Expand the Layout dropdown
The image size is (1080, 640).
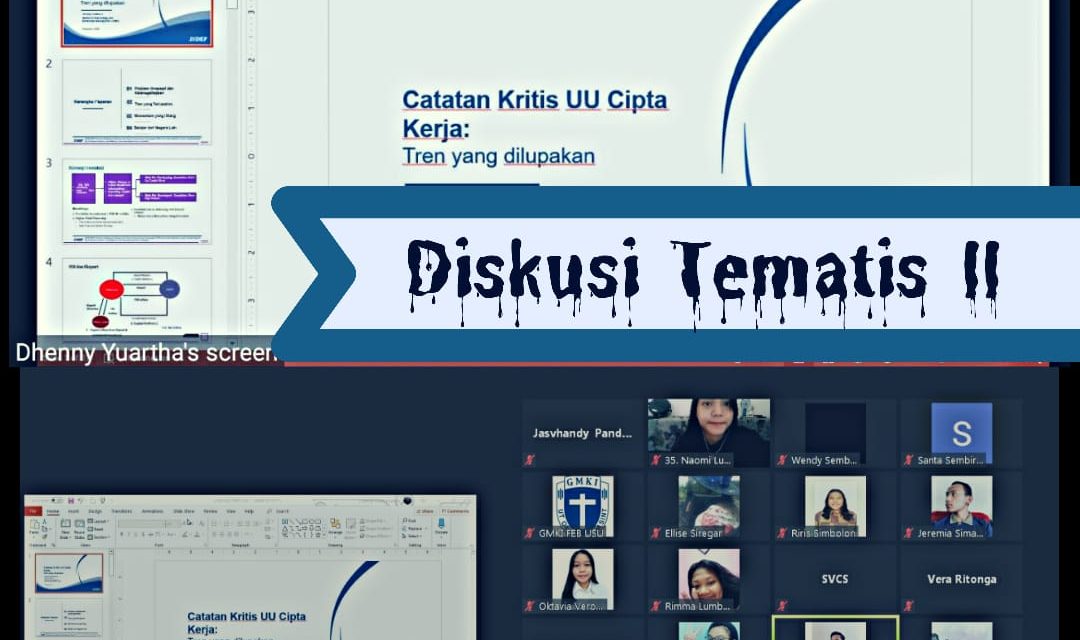(98, 522)
